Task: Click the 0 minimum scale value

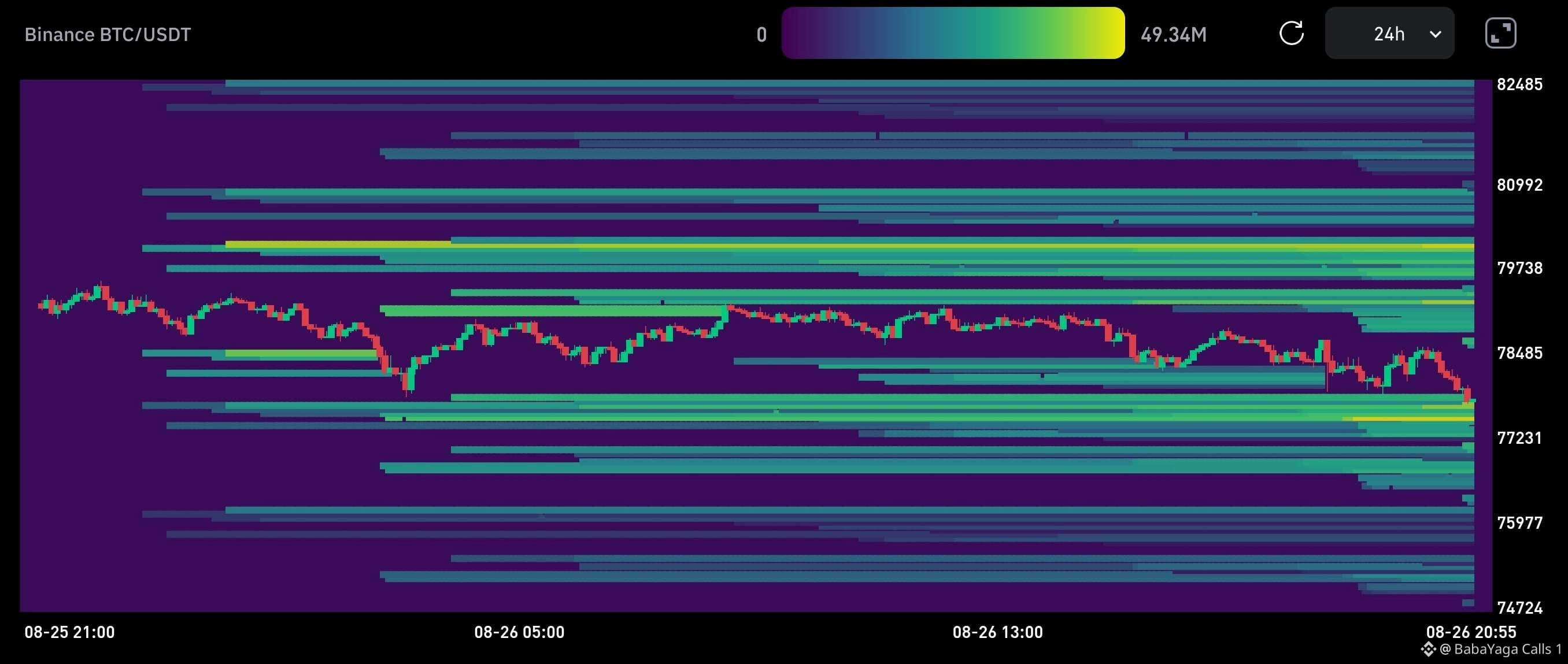Action: tap(761, 35)
